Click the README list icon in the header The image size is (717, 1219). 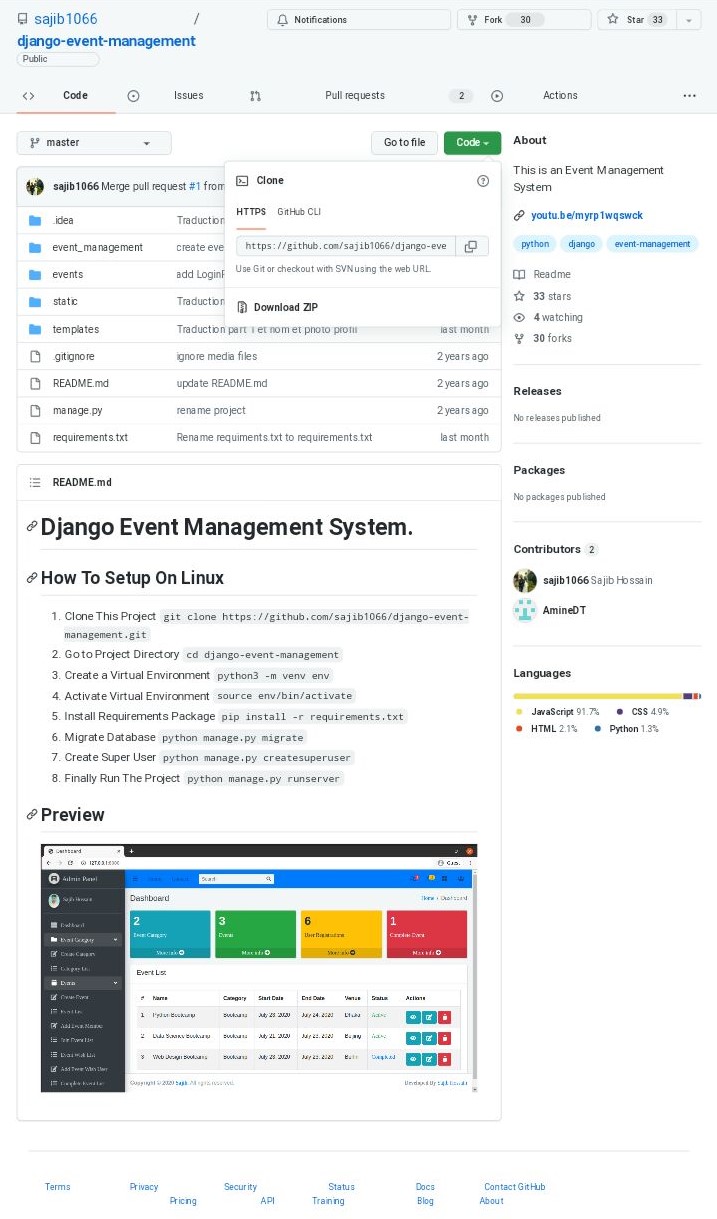click(34, 482)
